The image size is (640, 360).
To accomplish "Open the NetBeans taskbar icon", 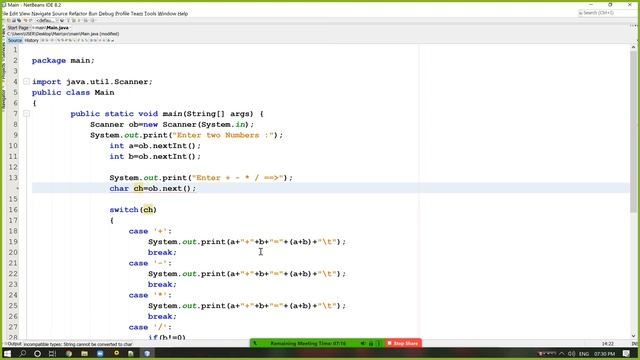I will [147, 353].
